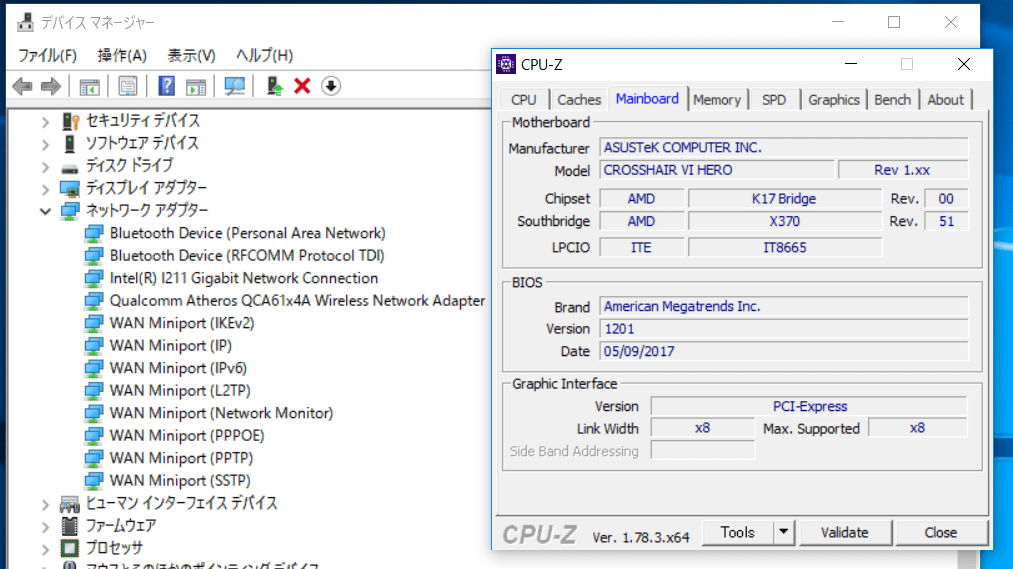Click the Close button in CPU-Z
This screenshot has height=569, width=1013.
pyautogui.click(x=941, y=532)
